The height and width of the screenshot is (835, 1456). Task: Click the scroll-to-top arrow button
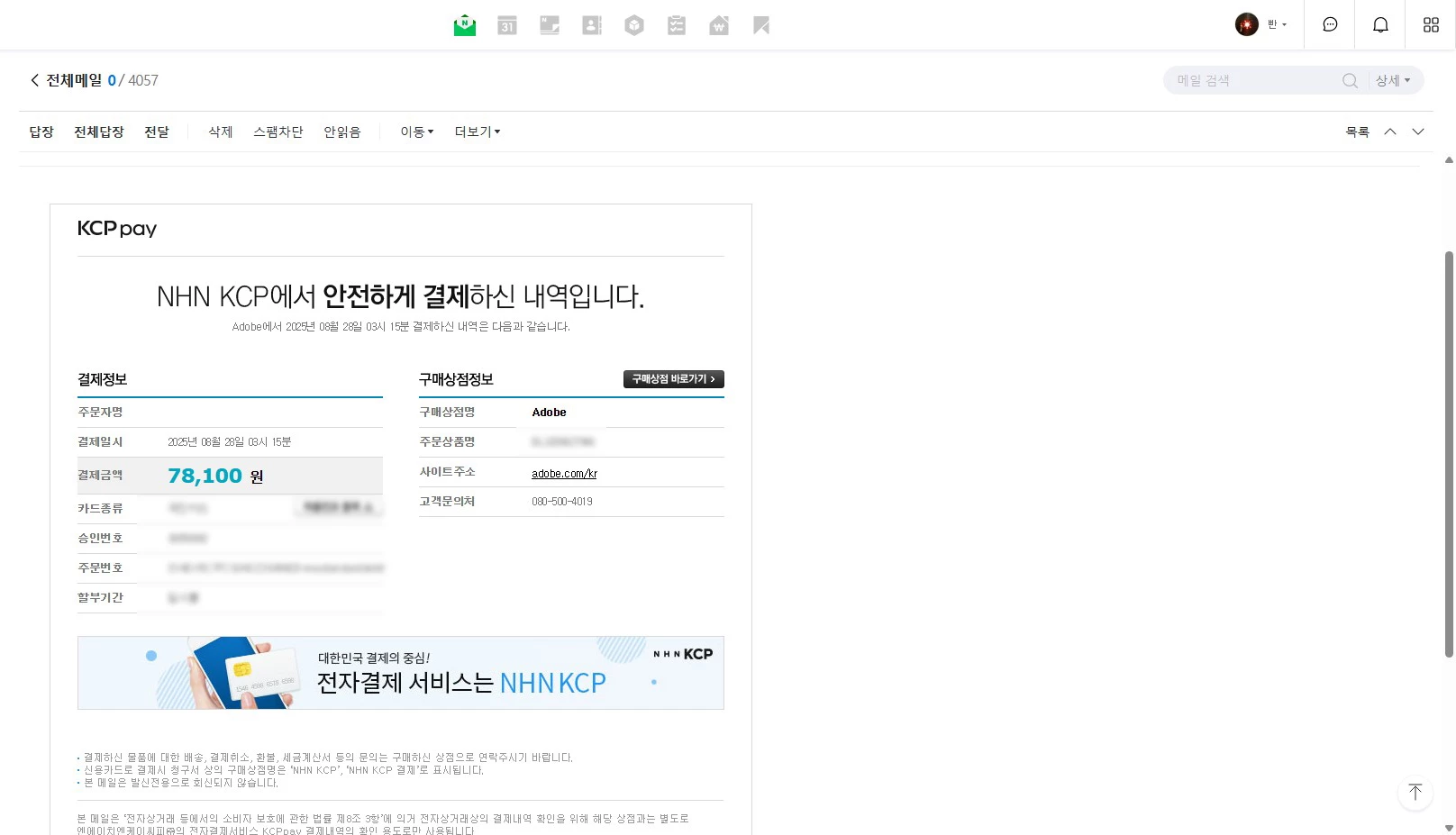[1415, 793]
